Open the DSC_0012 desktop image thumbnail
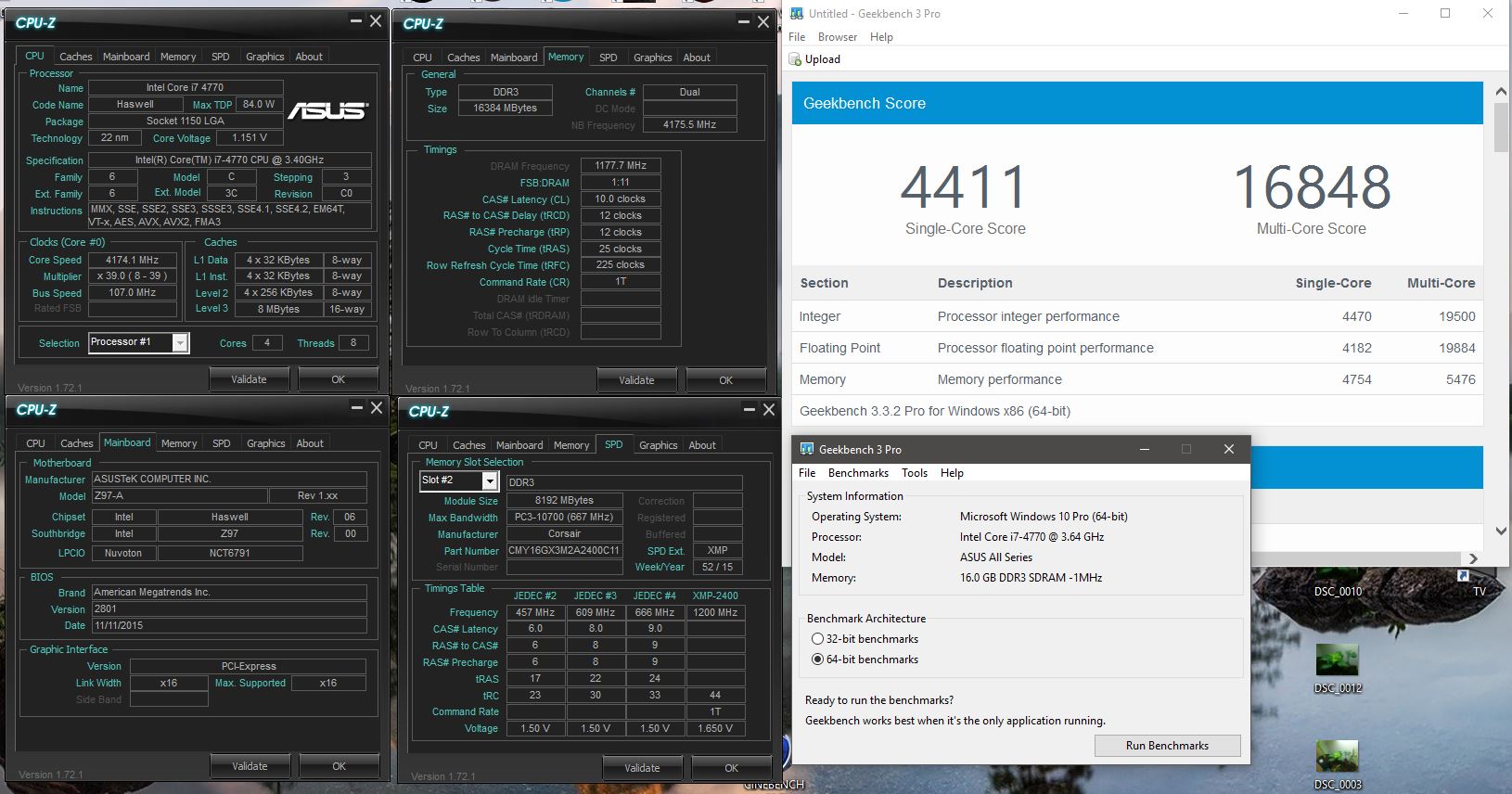 (1337, 660)
